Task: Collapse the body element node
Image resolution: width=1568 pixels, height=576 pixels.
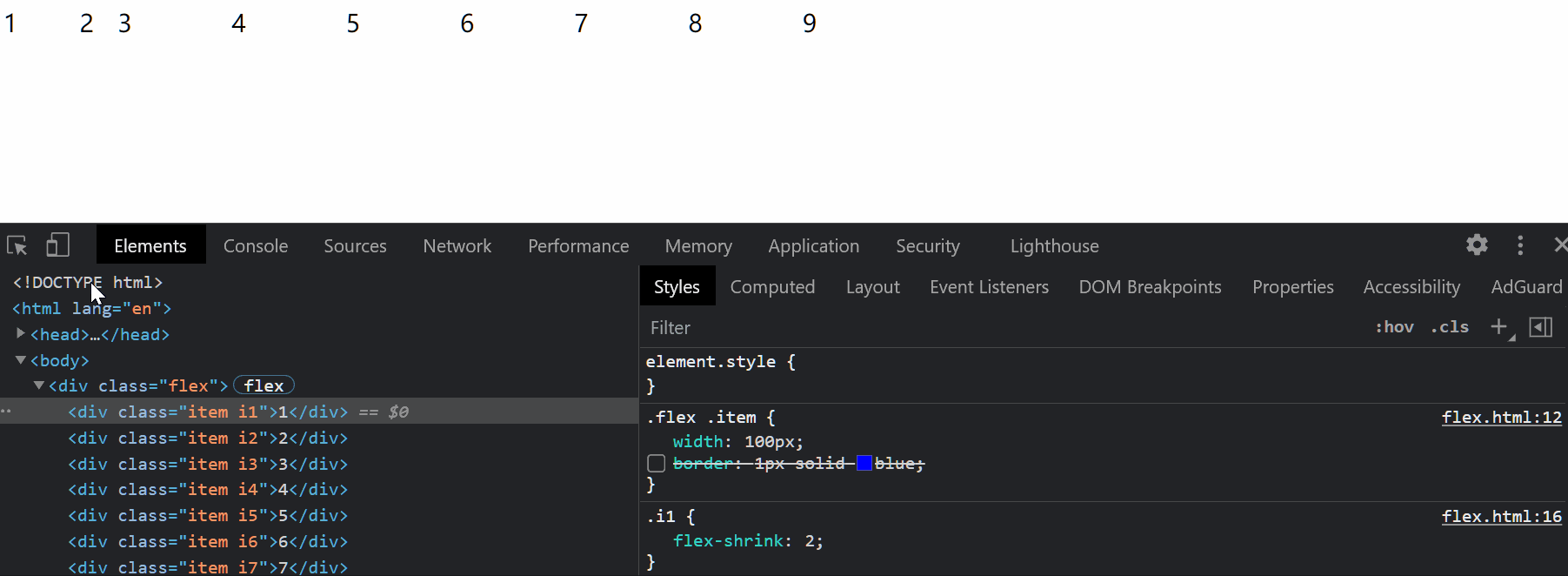Action: click(x=21, y=360)
